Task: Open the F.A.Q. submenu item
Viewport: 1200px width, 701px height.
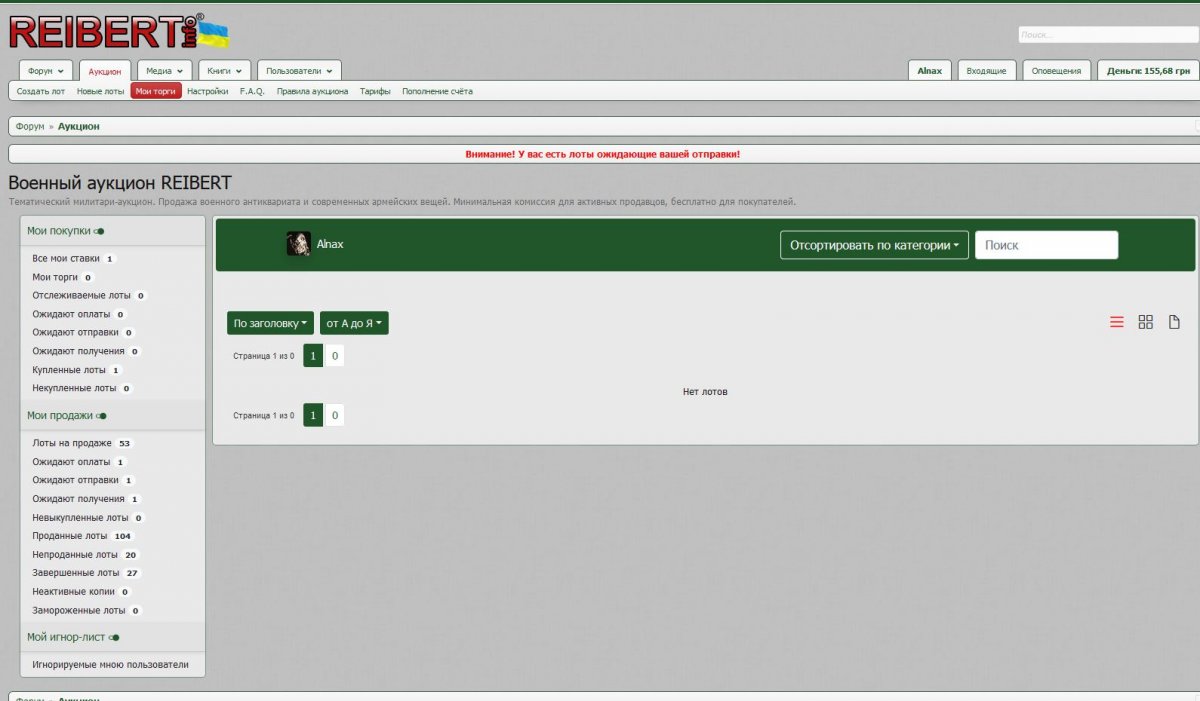Action: (x=252, y=91)
